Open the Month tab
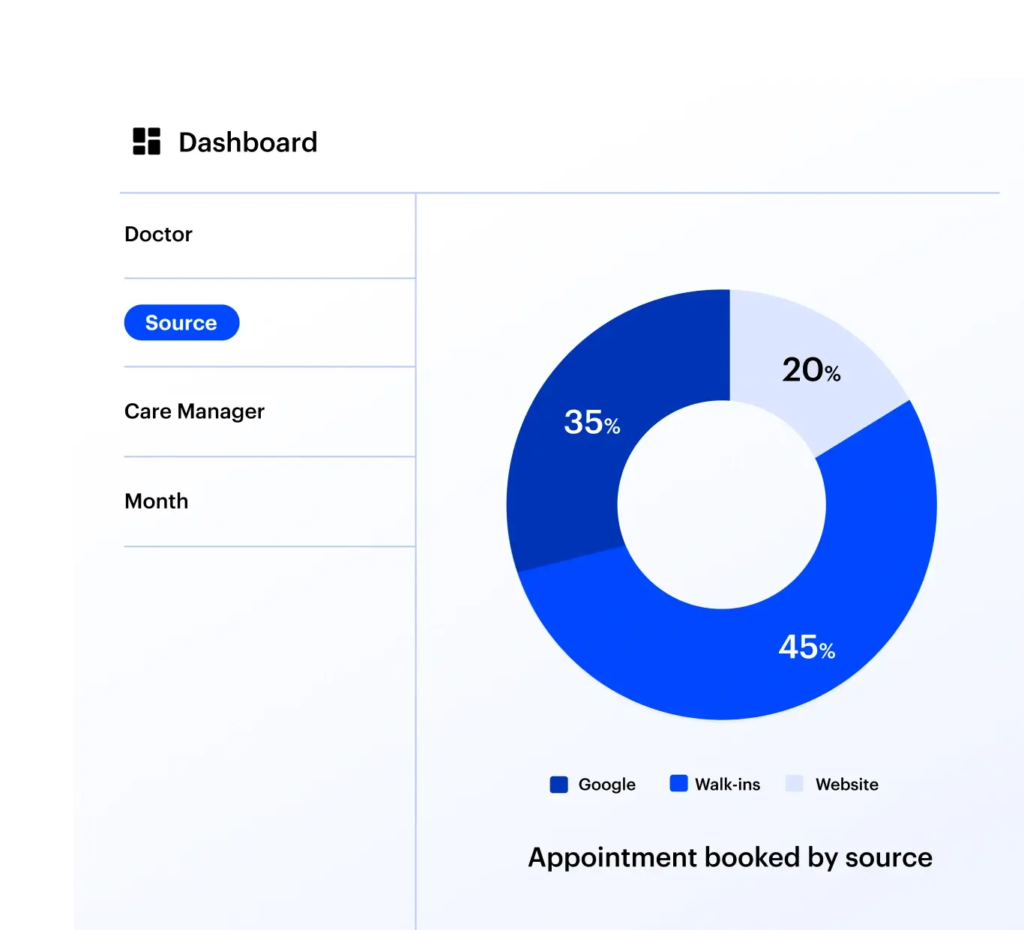Image resolution: width=1024 pixels, height=930 pixels. 156,501
